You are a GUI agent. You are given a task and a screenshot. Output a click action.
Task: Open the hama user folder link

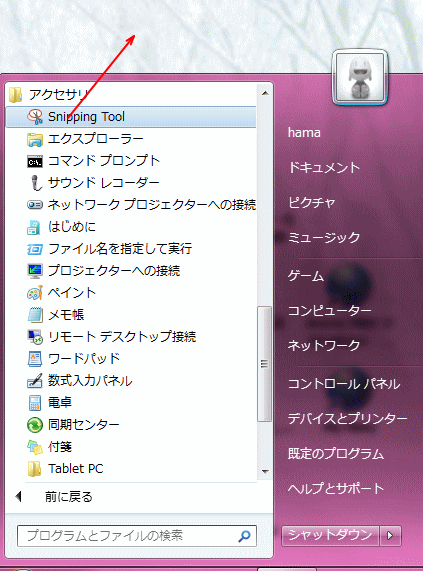[x=304, y=133]
